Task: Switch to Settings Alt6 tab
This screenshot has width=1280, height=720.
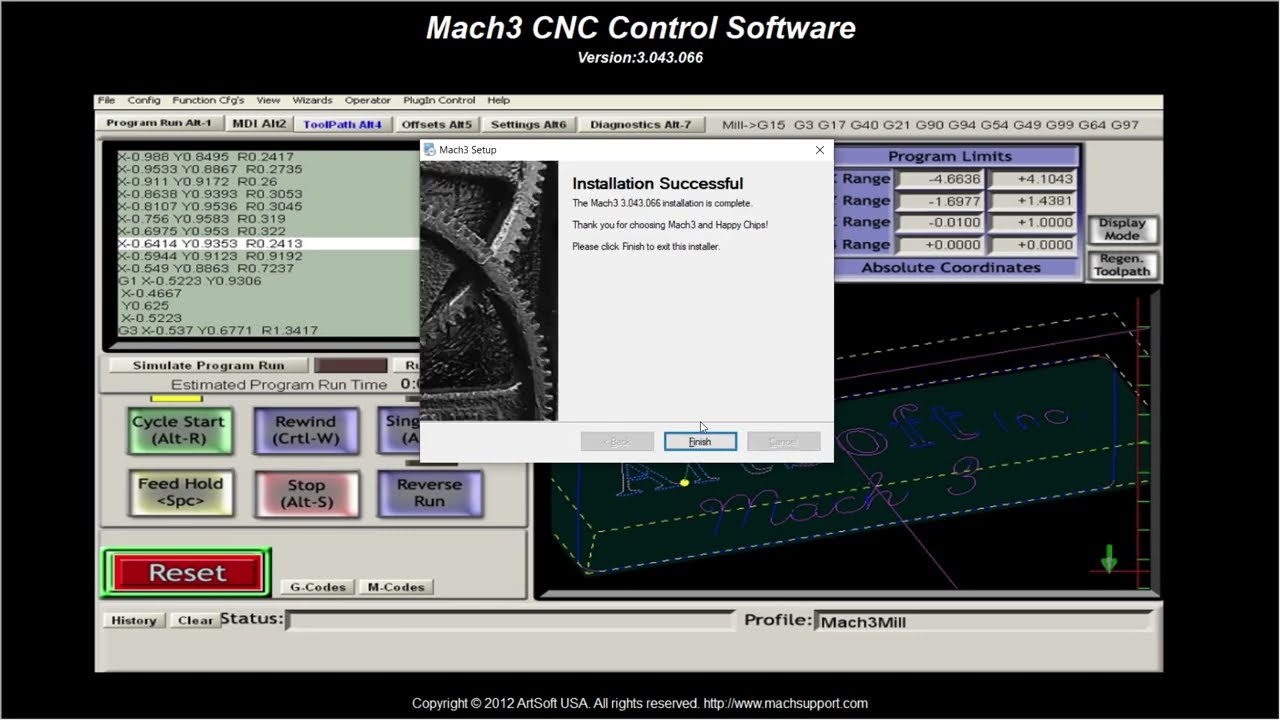Action: click(x=528, y=124)
